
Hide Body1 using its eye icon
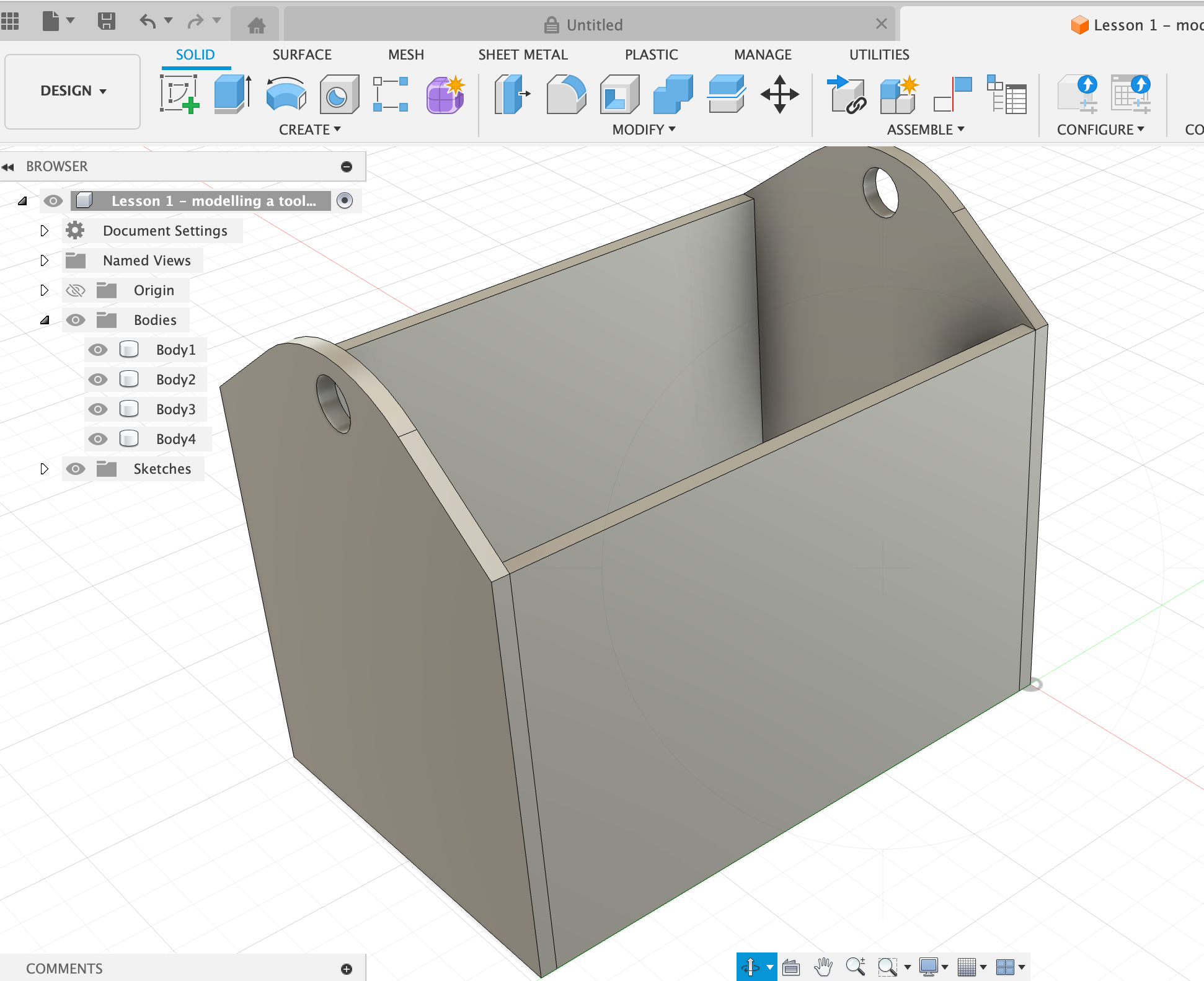[x=98, y=350]
